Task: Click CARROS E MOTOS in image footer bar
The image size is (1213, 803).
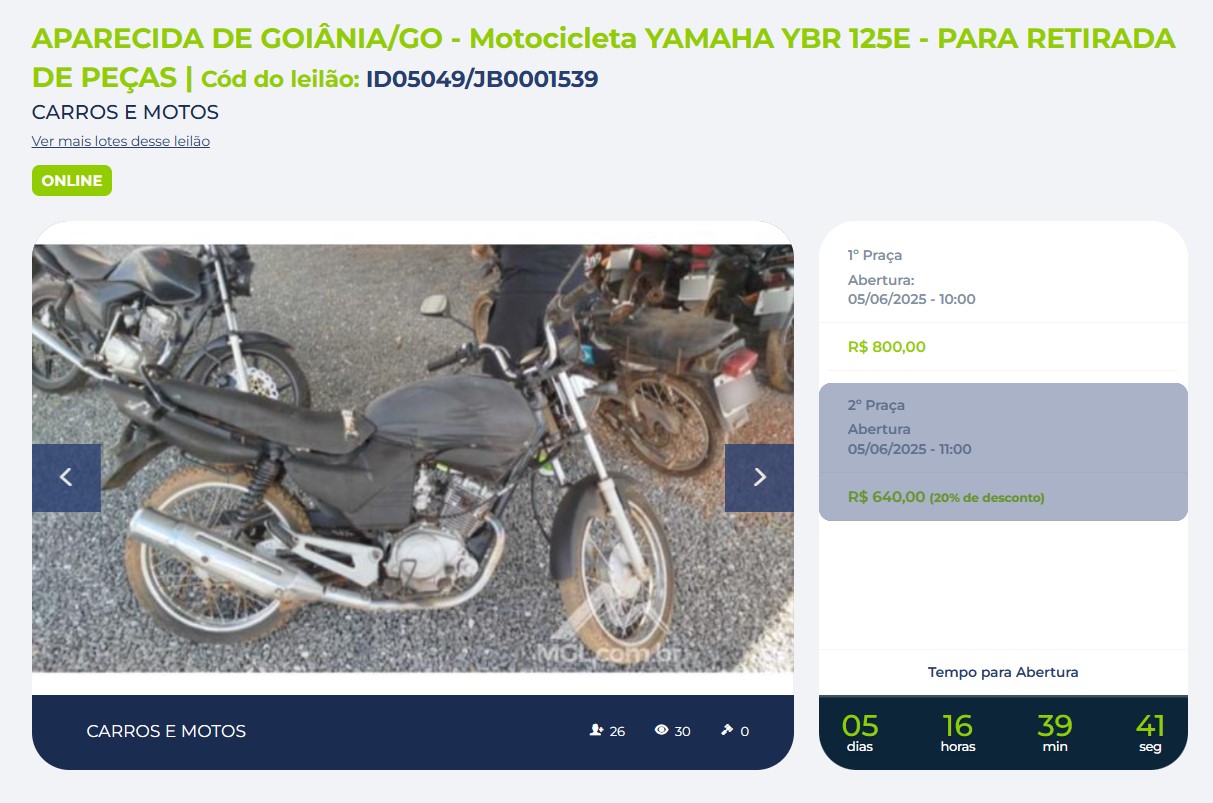Action: 166,731
